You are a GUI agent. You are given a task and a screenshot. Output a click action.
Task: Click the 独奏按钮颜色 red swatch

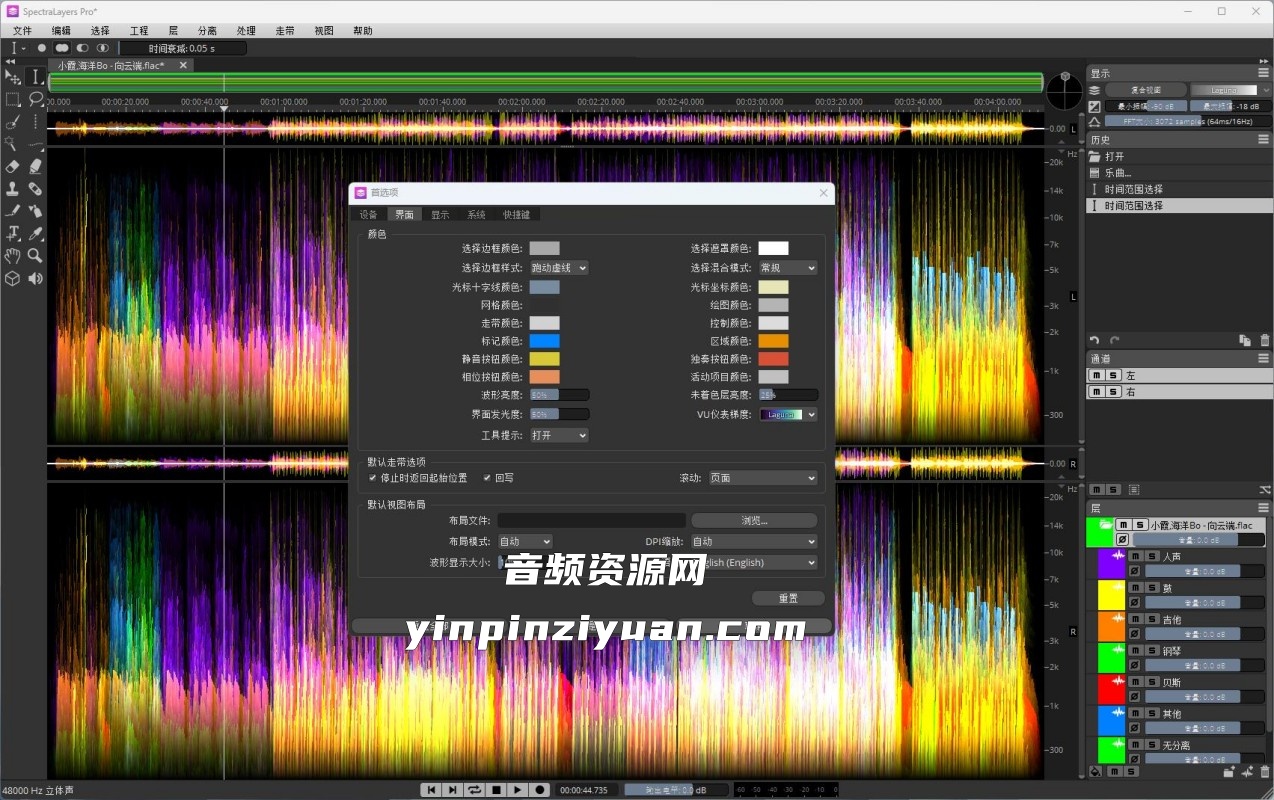pyautogui.click(x=773, y=359)
